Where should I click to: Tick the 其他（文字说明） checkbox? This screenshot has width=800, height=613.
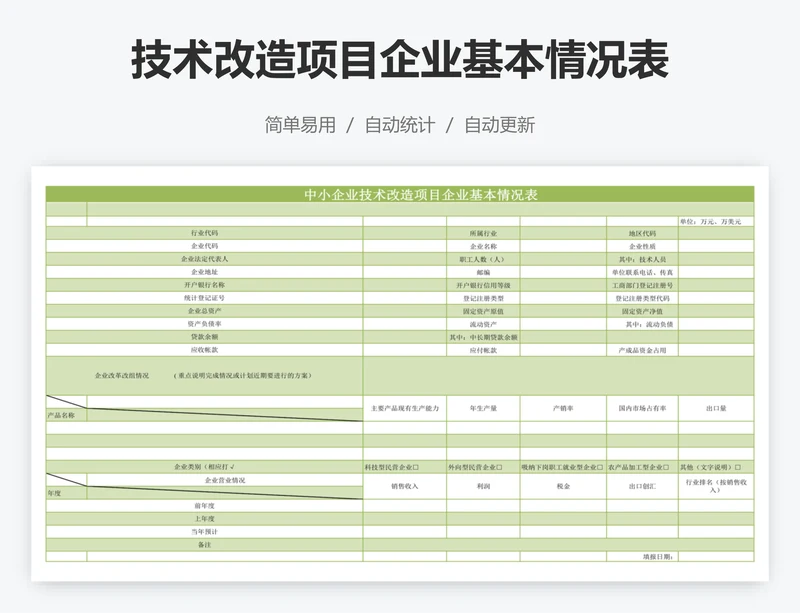[738, 467]
